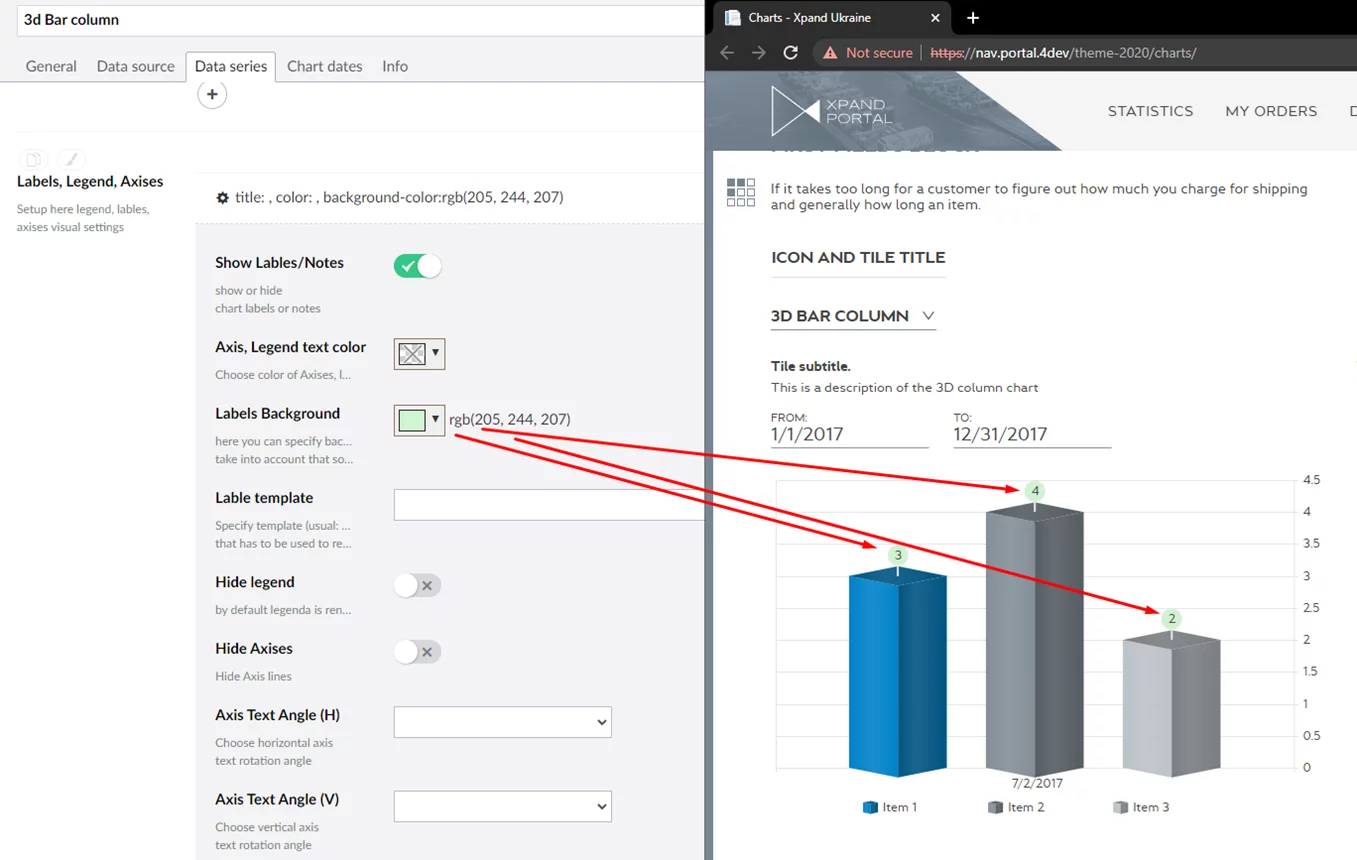
Task: Open the Axis Text Angle (V) dropdown
Action: (x=502, y=806)
